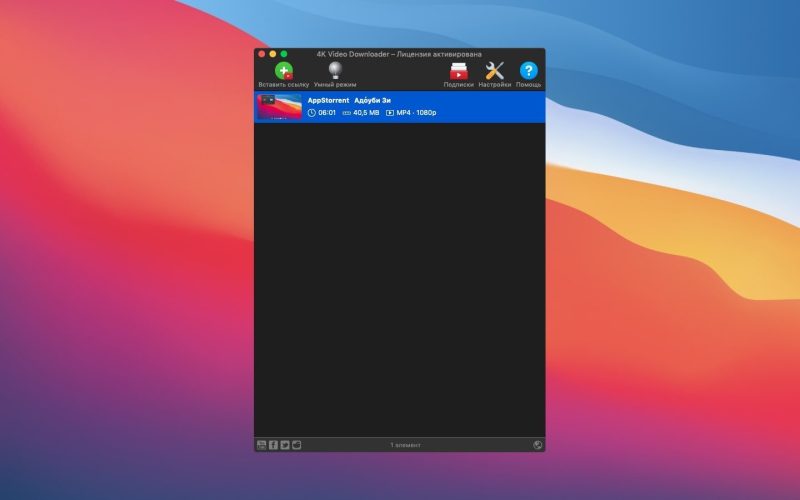Viewport: 800px width, 500px height.
Task: Open the Facebook icon in status bar
Action: [273, 445]
